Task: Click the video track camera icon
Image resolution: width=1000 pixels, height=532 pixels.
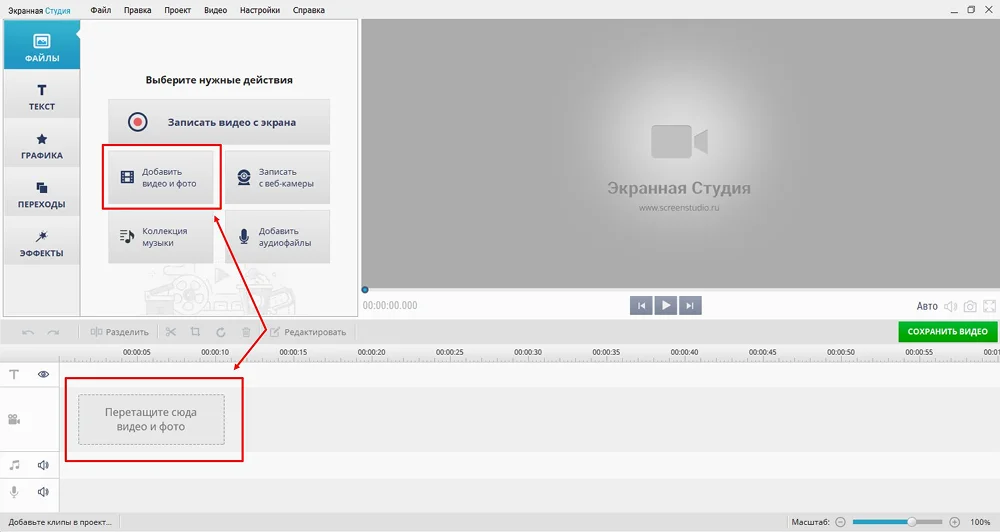Action: point(14,420)
